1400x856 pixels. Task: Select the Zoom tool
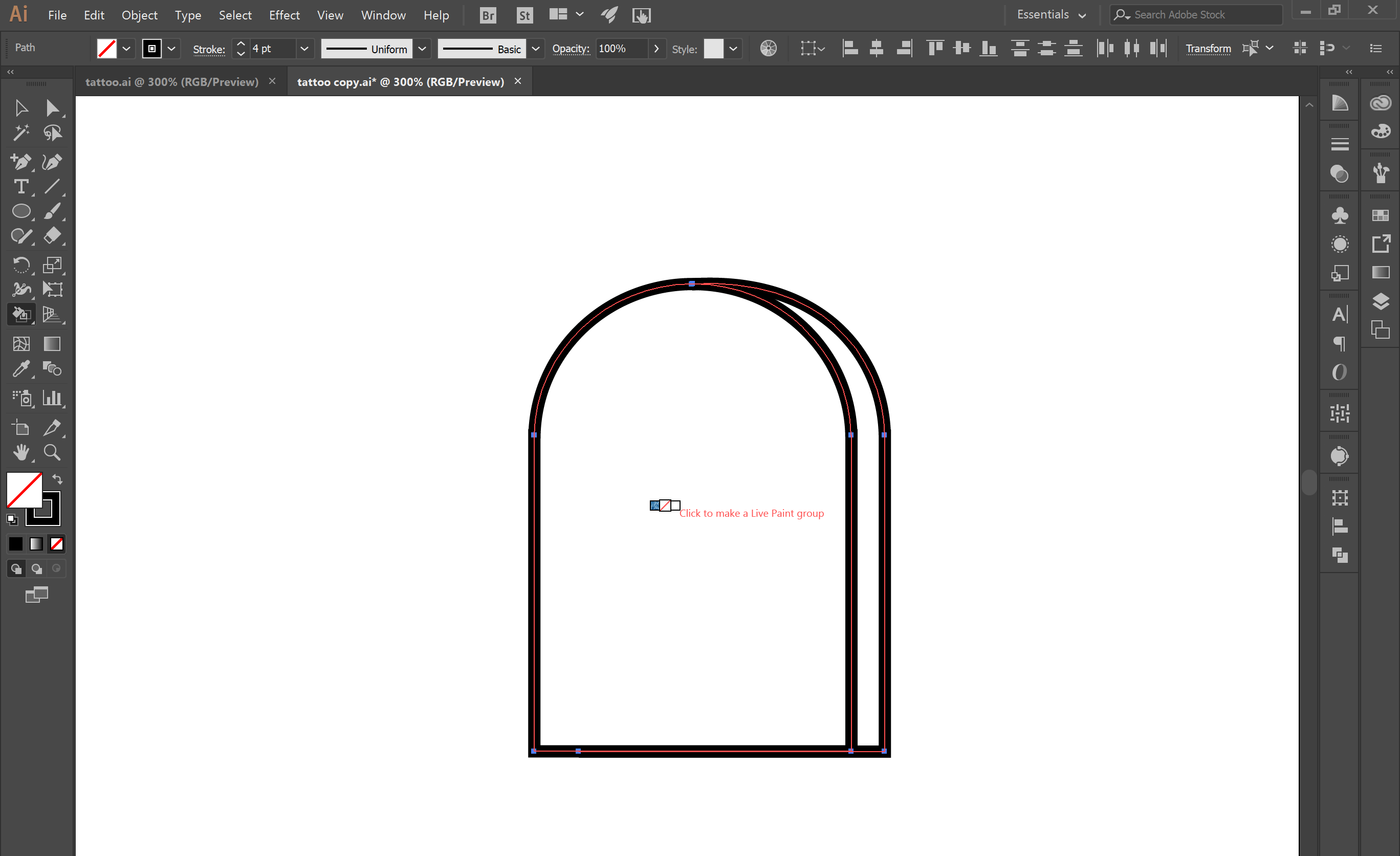52,453
